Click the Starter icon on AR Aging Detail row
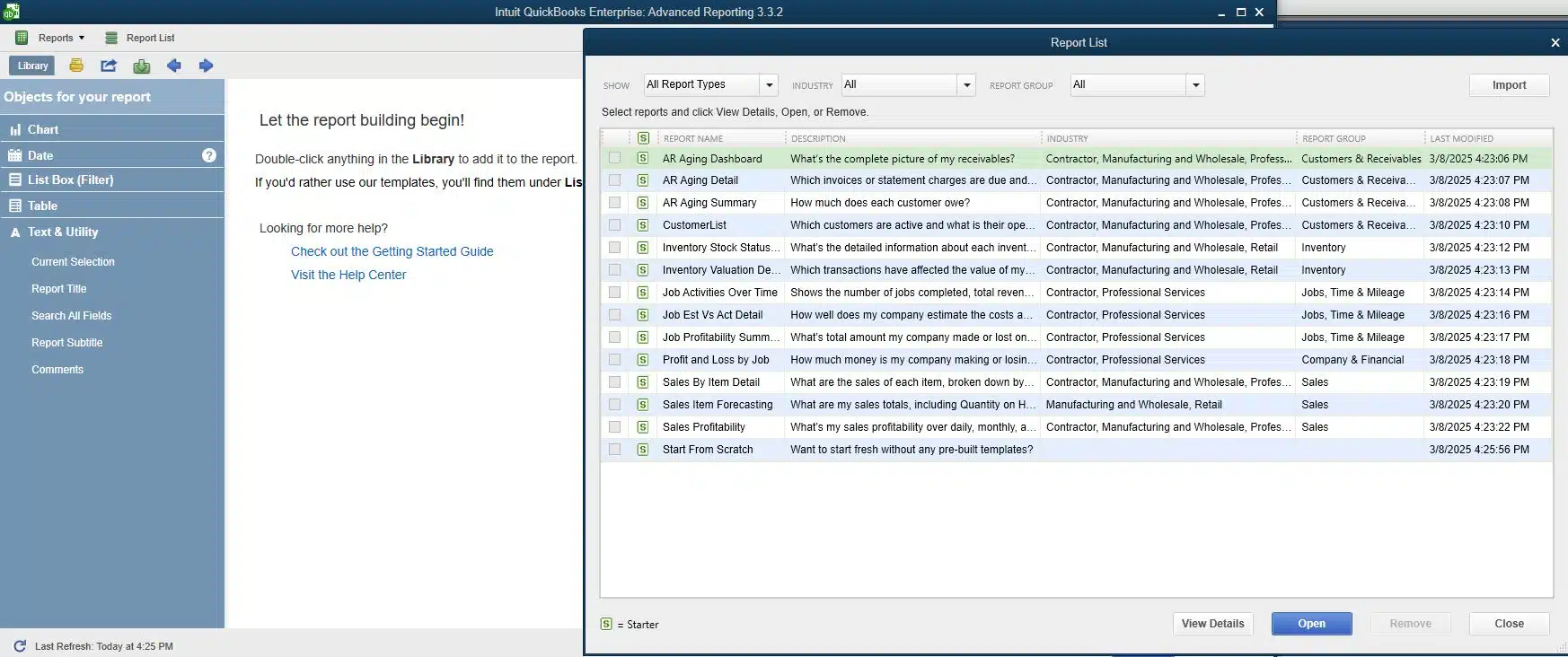The width and height of the screenshot is (1568, 657). [x=643, y=180]
